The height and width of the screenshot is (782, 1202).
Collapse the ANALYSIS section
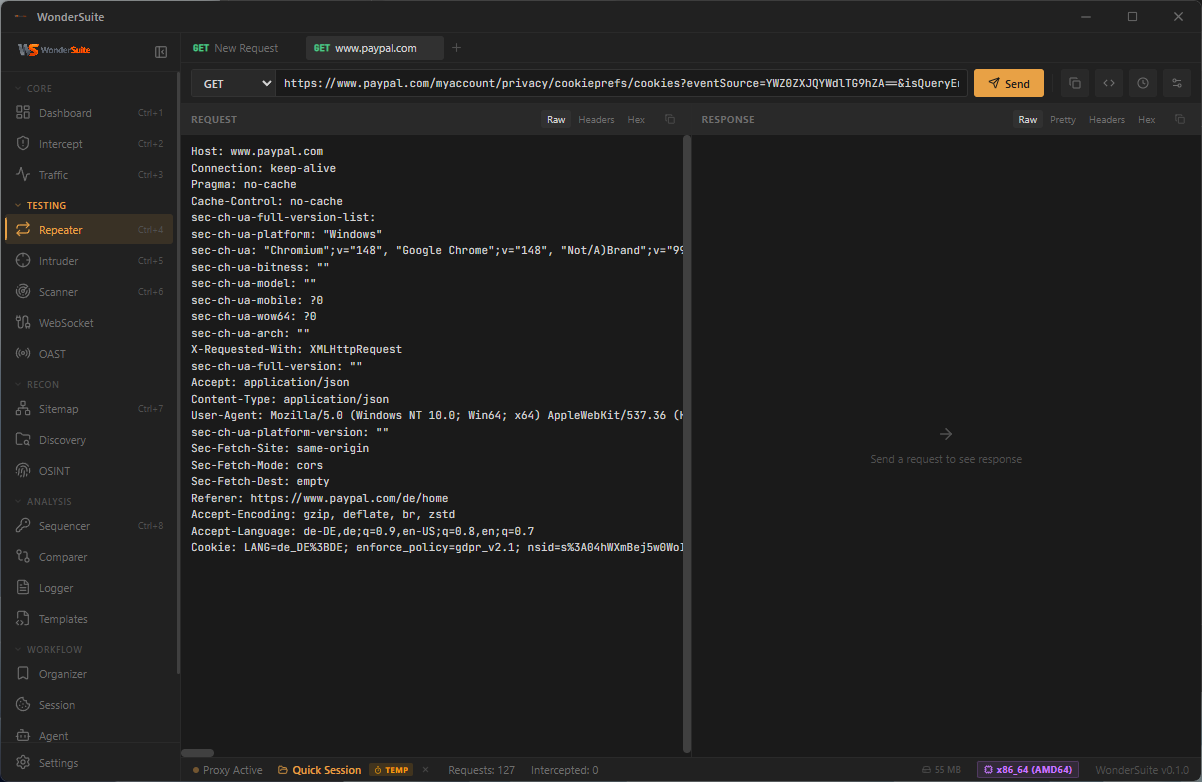[42, 501]
